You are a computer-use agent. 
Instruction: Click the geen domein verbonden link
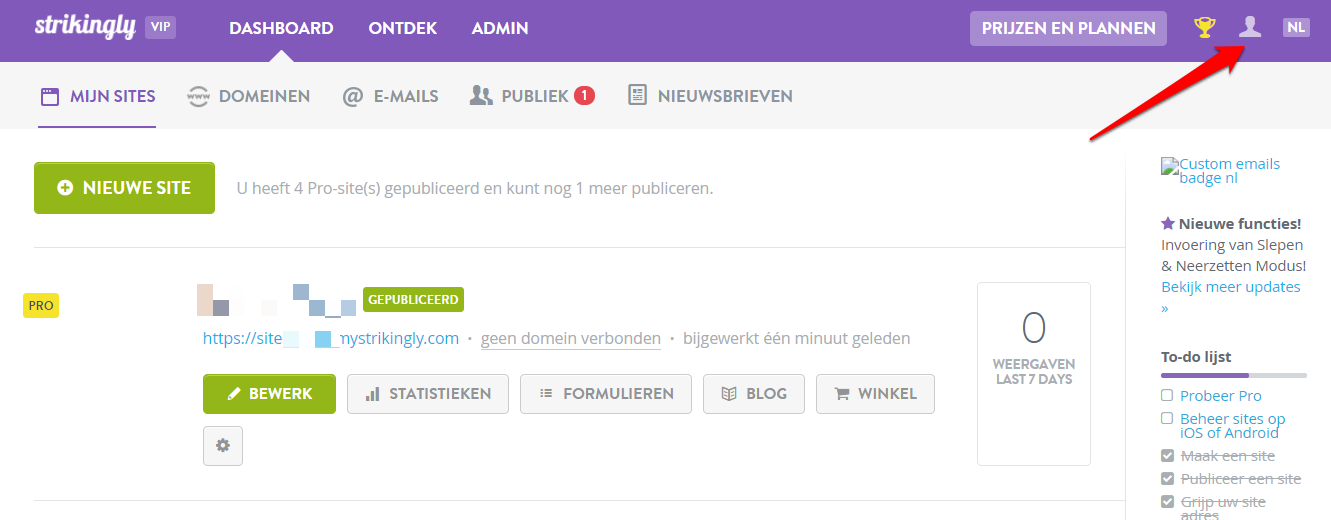[571, 338]
